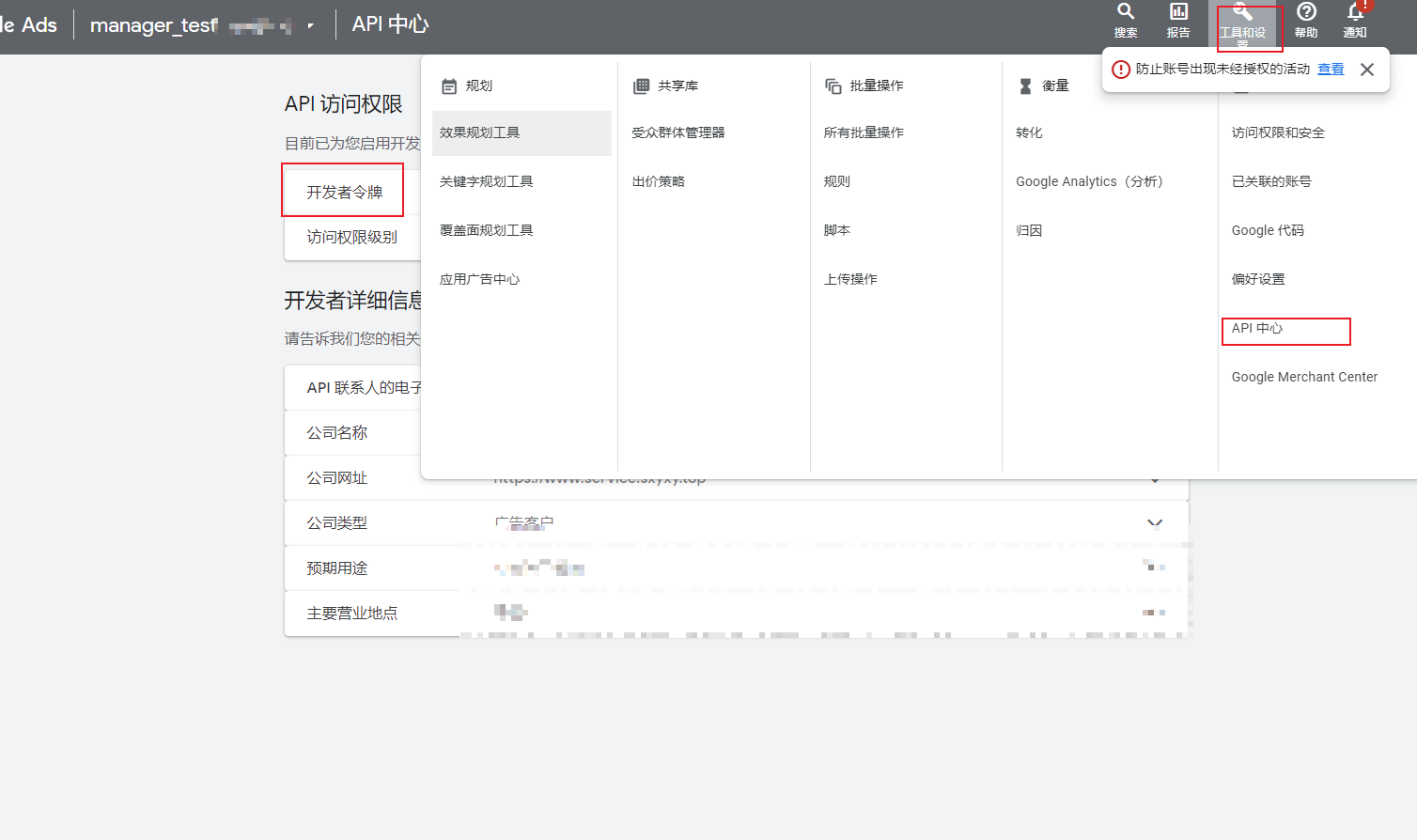
Task: Expand the 公司类型 row chevron
Action: point(1155,523)
